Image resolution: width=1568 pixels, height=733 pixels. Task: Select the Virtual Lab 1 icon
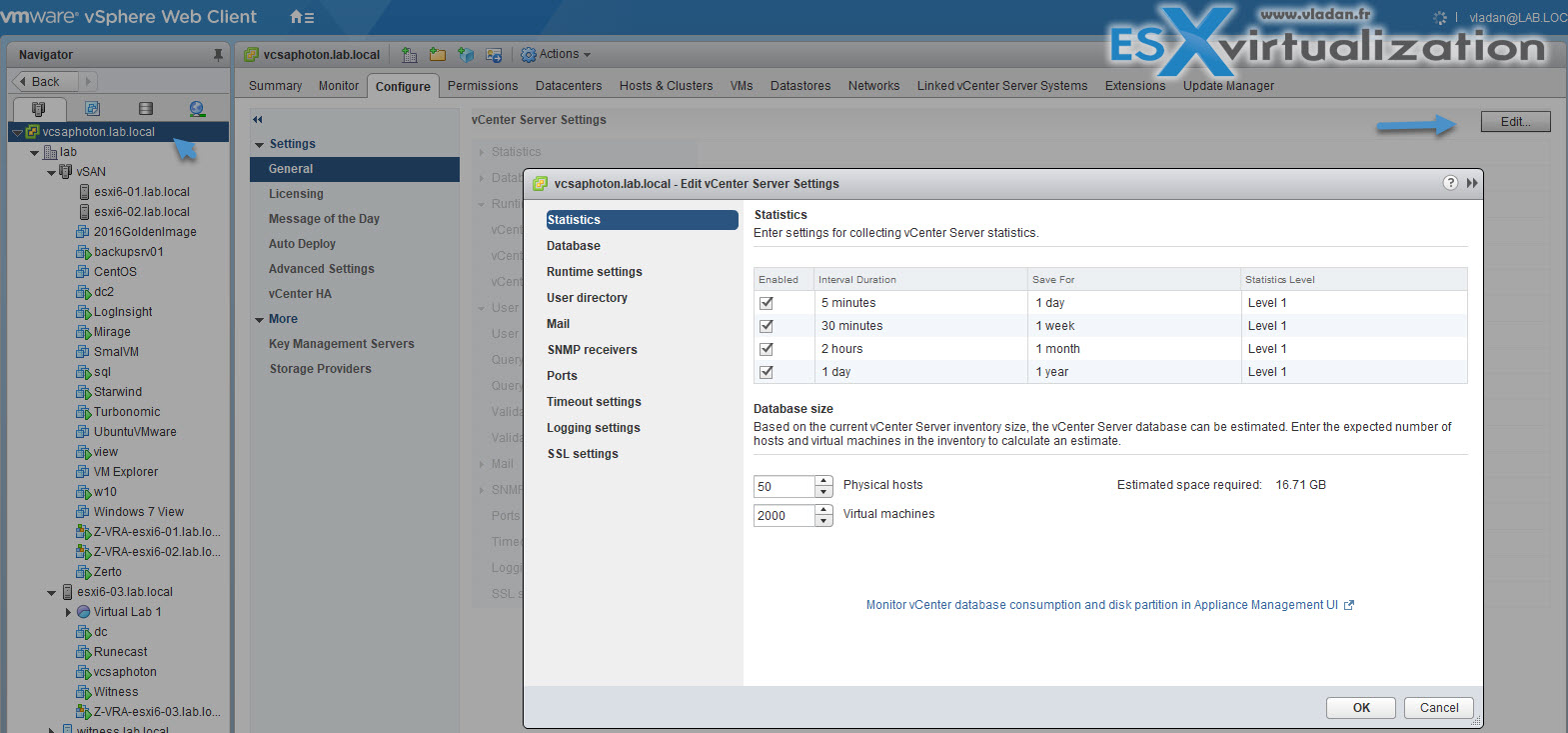coord(84,612)
